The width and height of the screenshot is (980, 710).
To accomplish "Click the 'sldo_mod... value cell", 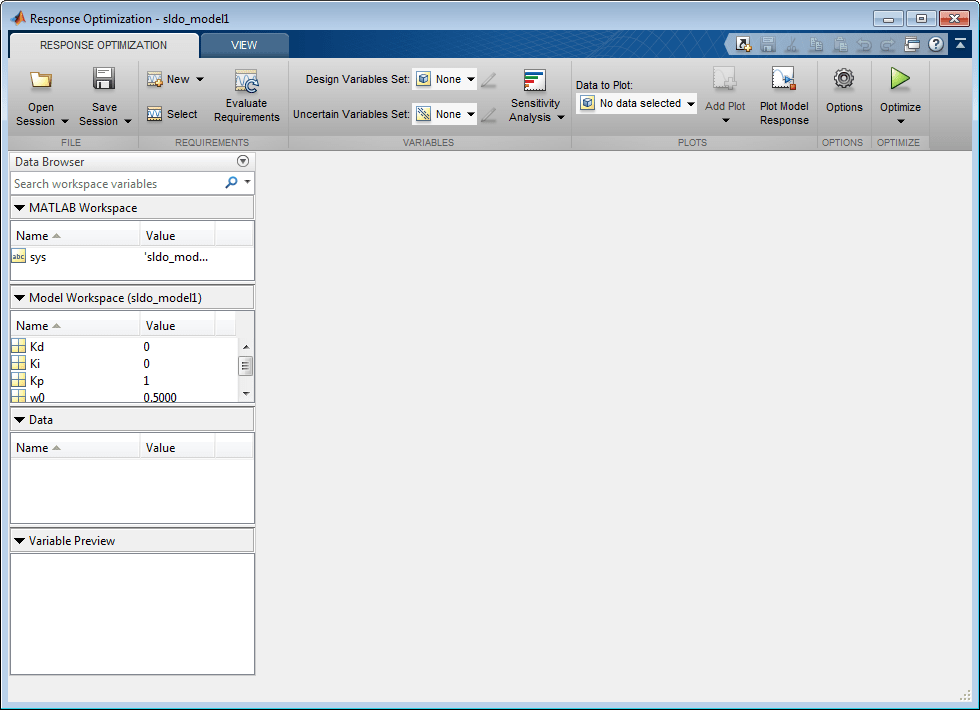I will click(176, 257).
